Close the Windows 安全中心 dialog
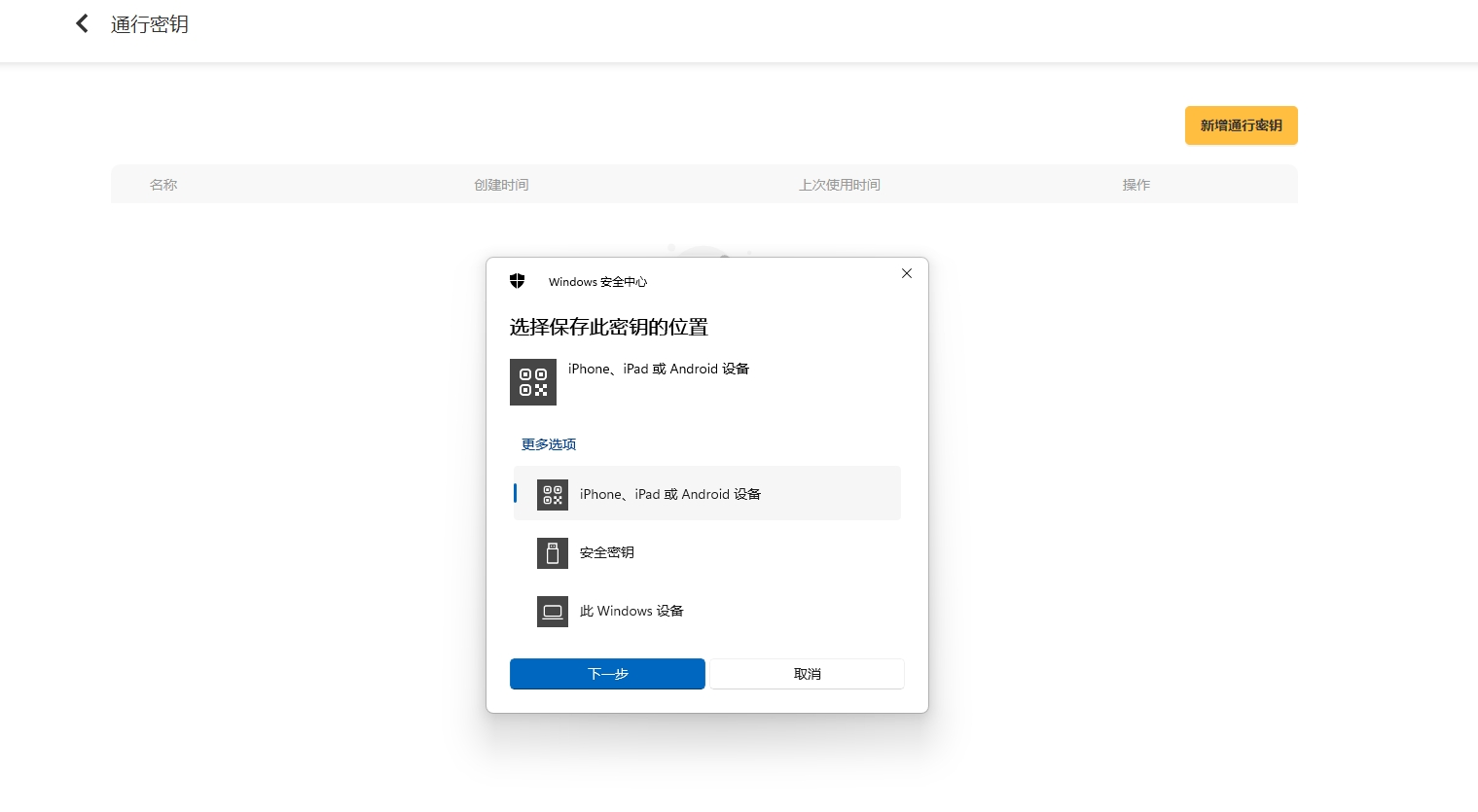 tap(907, 273)
